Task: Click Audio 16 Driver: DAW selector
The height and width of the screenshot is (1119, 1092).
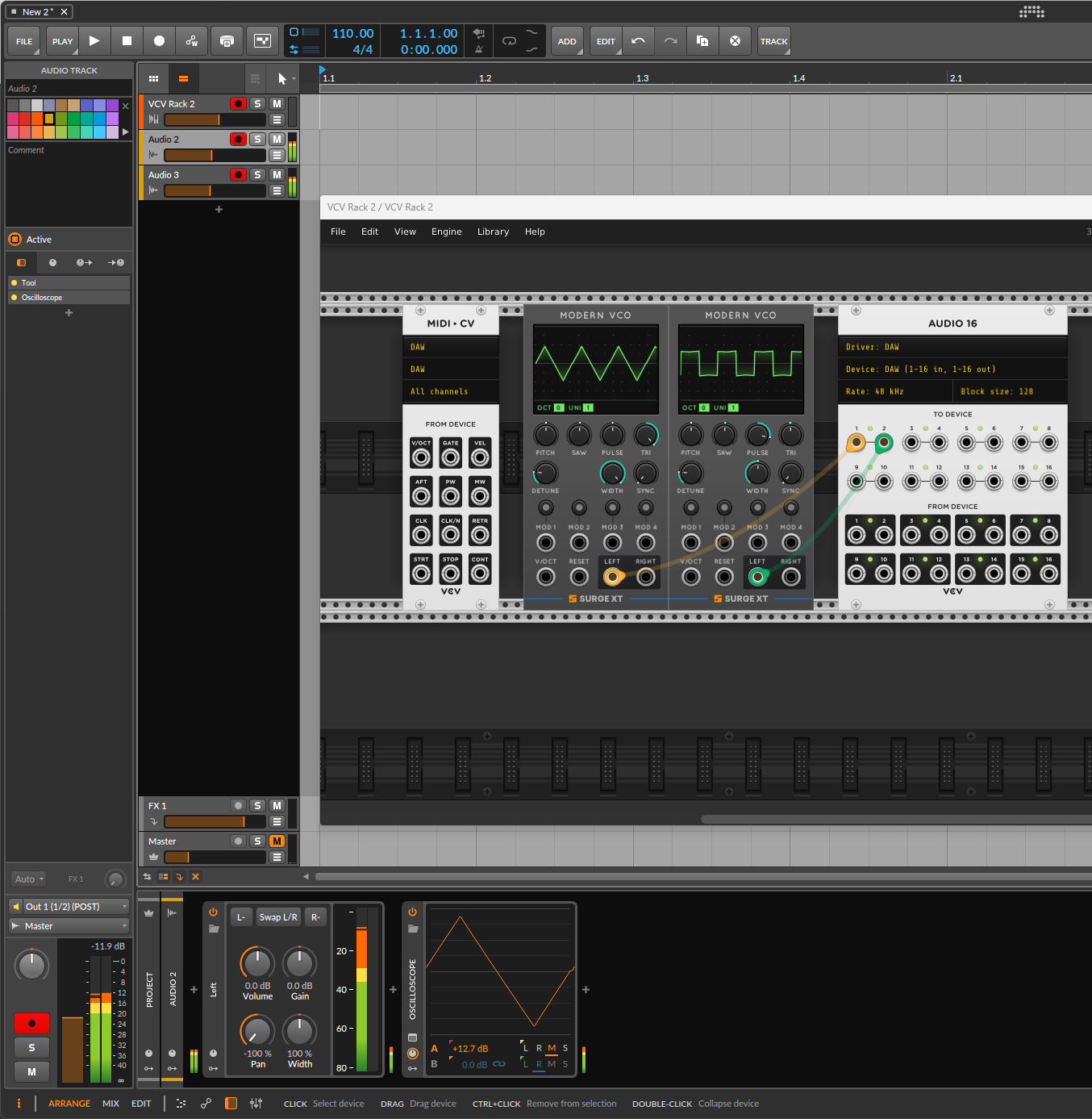Action: pos(952,347)
